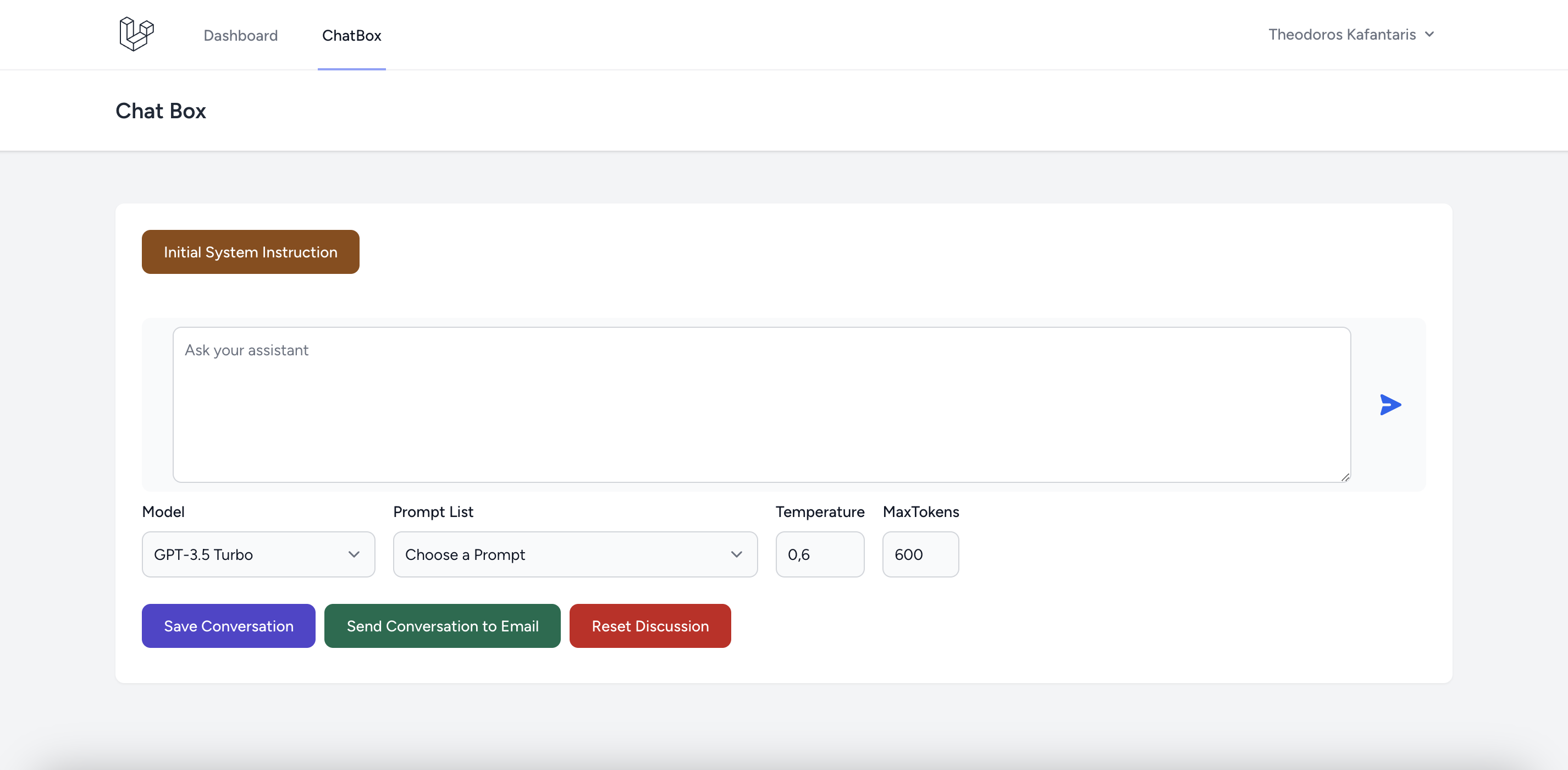
Task: Click the Laravel logo icon
Action: [135, 34]
